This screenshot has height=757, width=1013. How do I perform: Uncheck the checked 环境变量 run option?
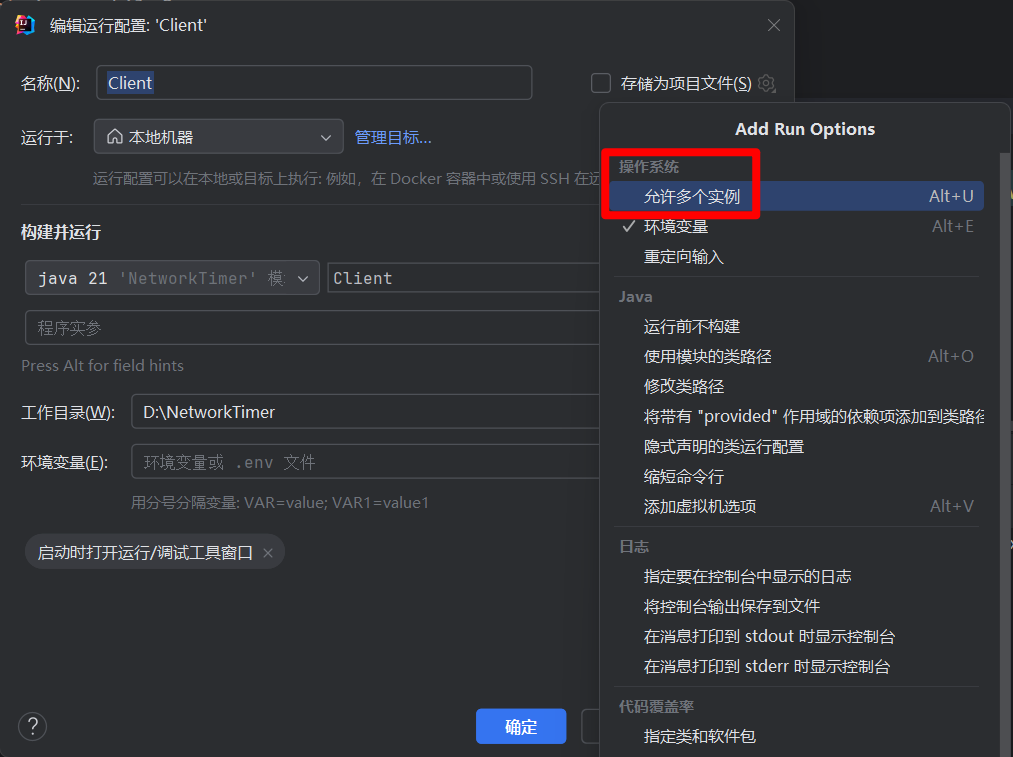(x=676, y=226)
